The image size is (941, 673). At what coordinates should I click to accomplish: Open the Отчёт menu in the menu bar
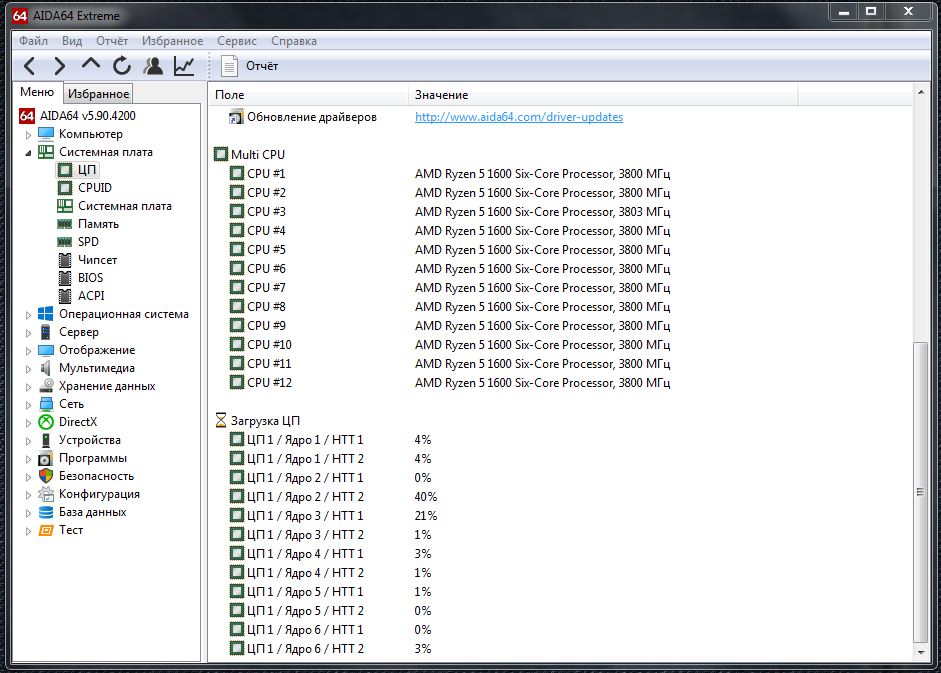coord(112,41)
